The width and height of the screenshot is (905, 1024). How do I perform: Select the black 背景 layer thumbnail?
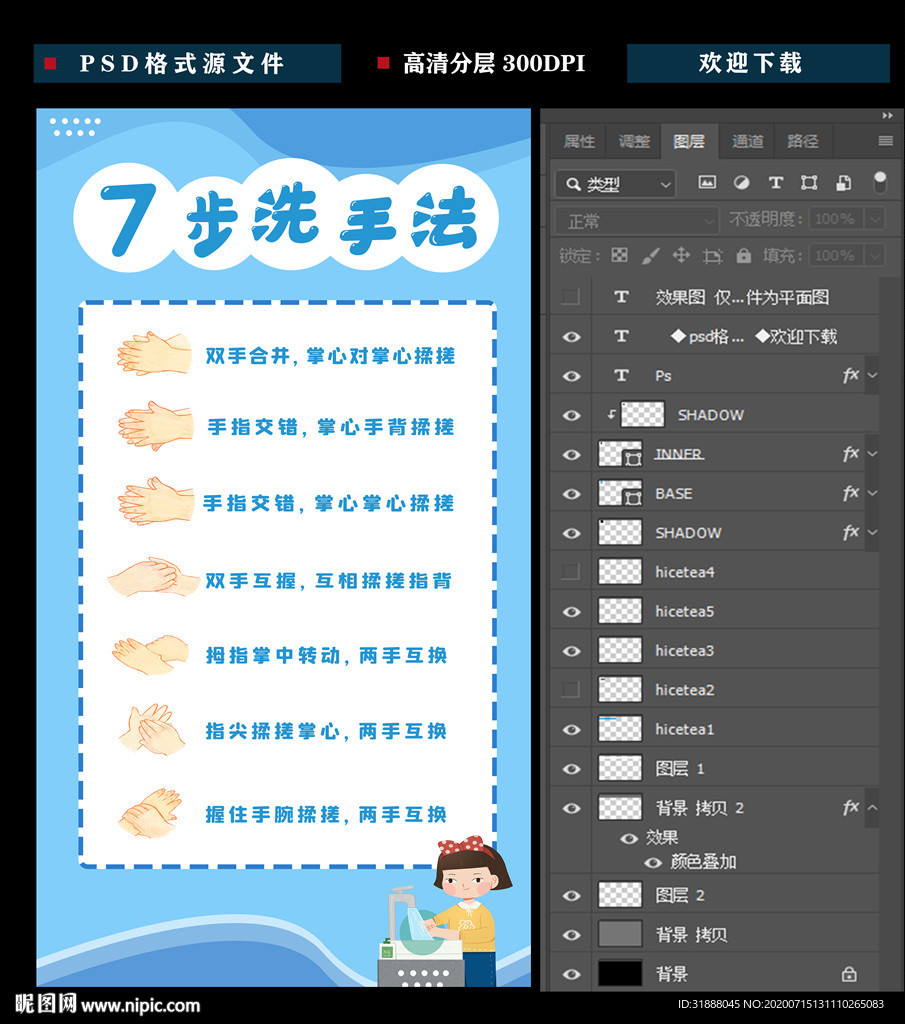(x=620, y=974)
